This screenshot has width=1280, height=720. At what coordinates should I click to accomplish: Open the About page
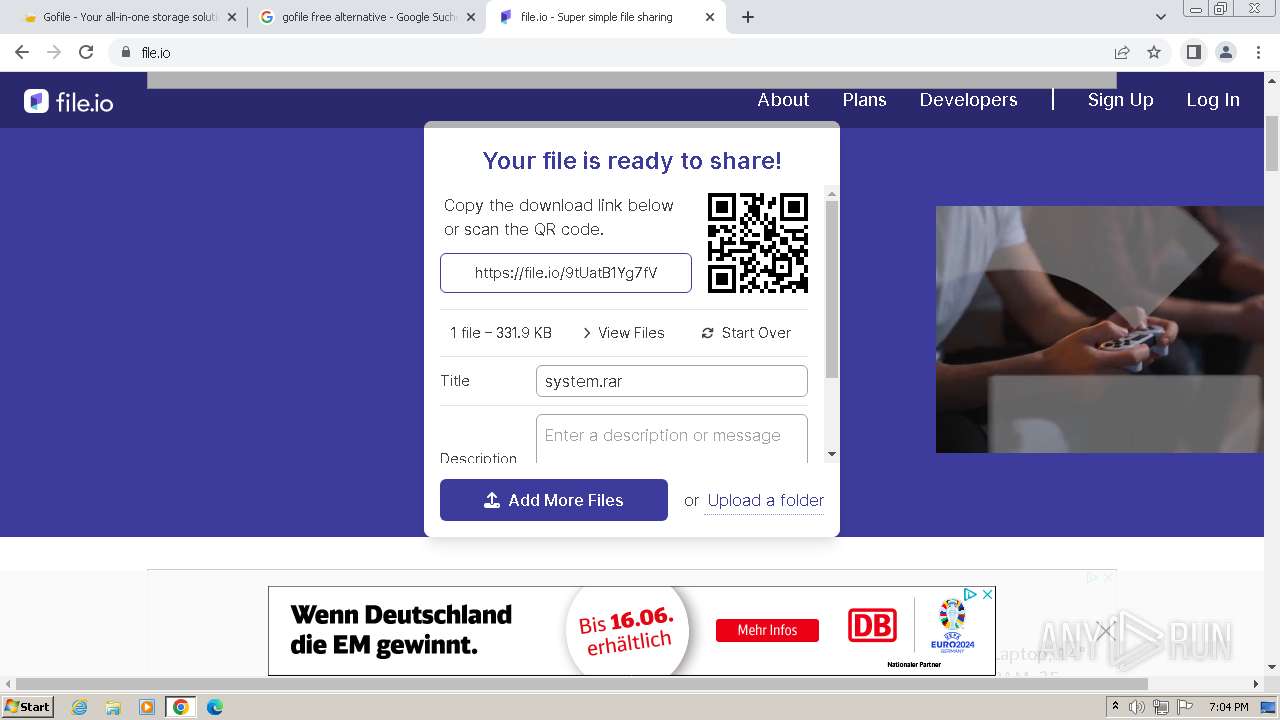783,100
